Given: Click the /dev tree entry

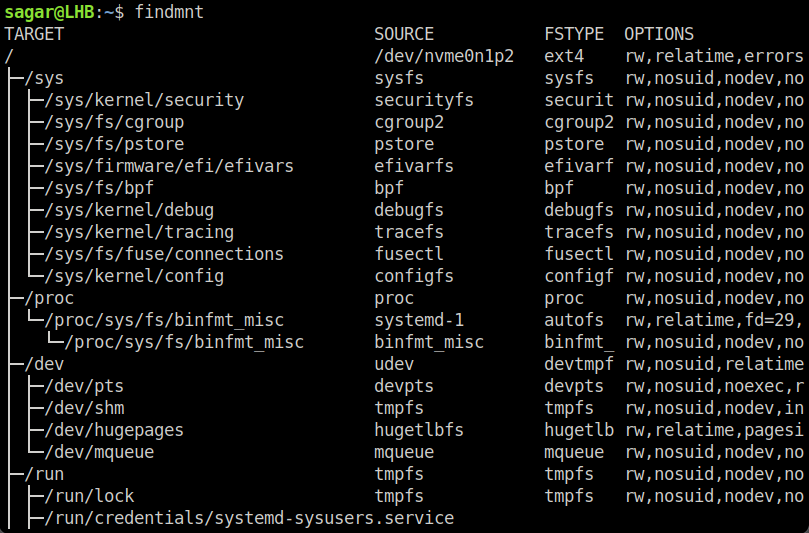Looking at the screenshot, I should pyautogui.click(x=44, y=364).
